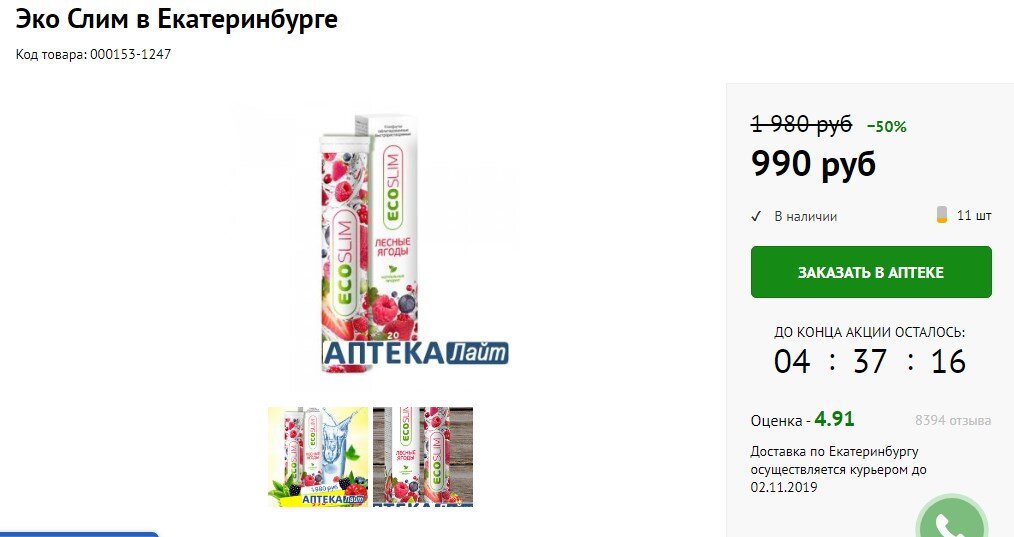
Task: Click the АПТЕКА Лайт watermark logo
Action: (416, 353)
